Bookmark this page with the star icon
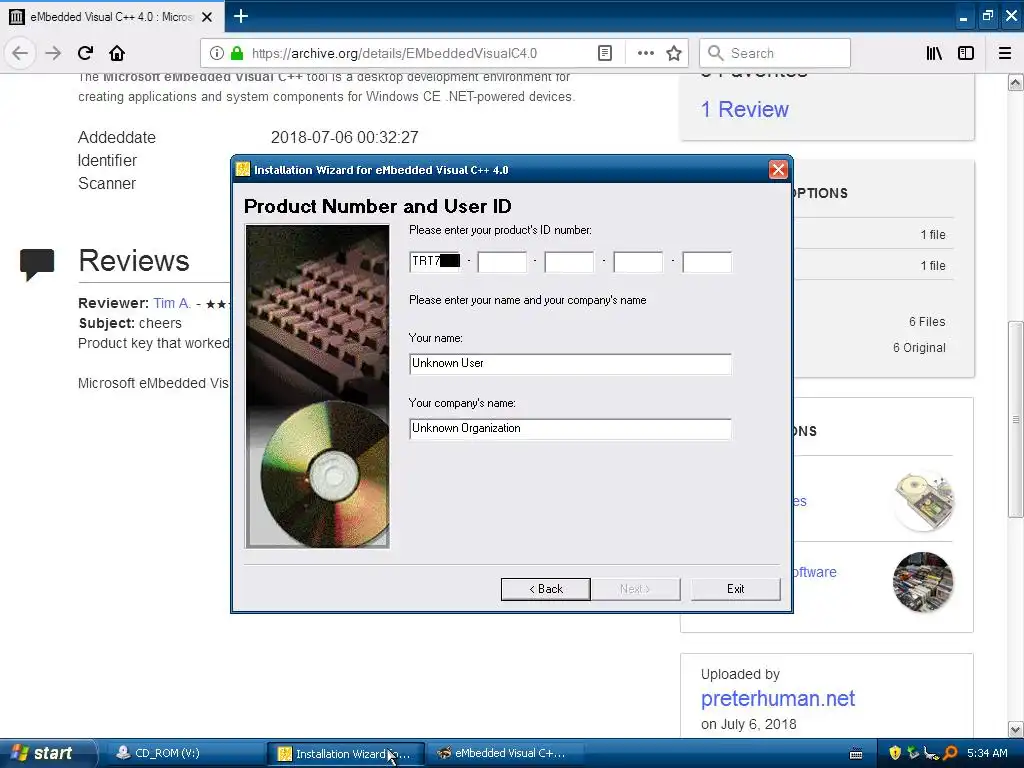The height and width of the screenshot is (768, 1024). 674,53
